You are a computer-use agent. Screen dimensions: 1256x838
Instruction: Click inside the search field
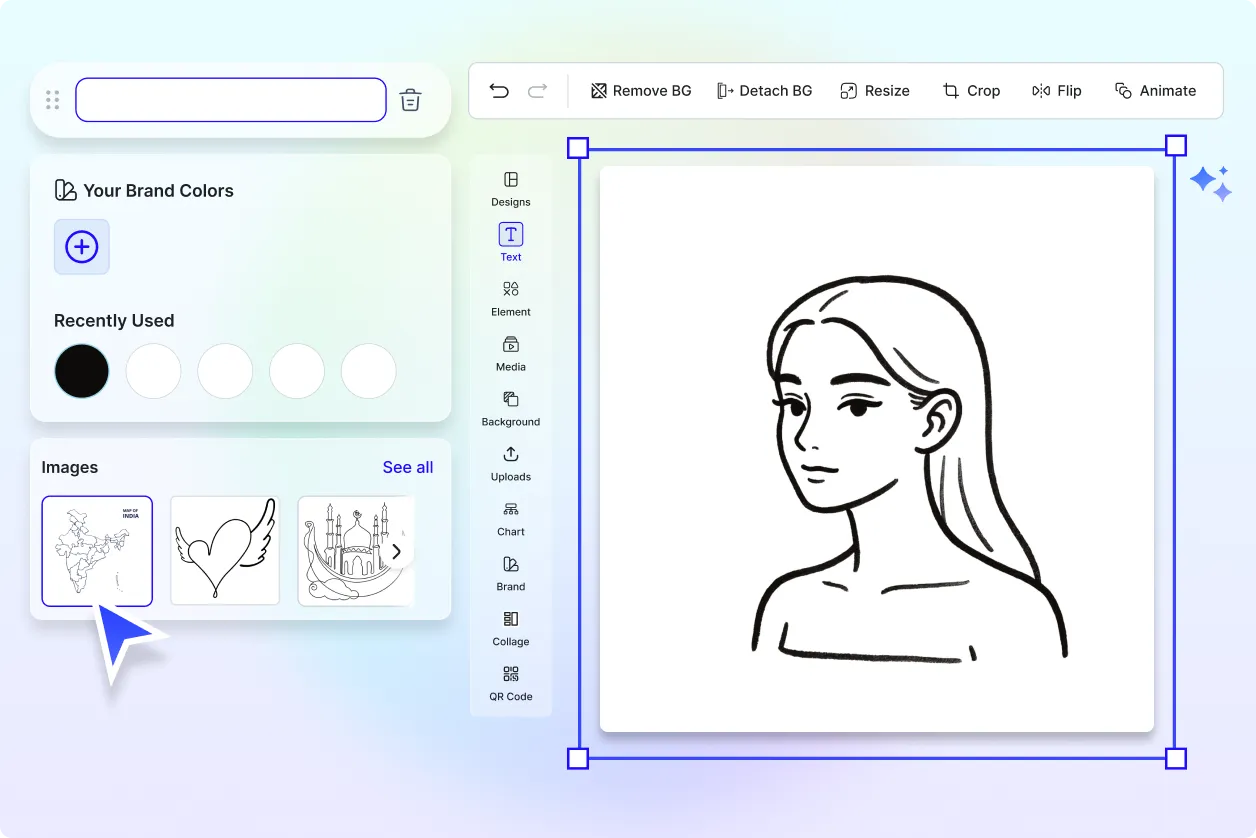click(x=230, y=99)
